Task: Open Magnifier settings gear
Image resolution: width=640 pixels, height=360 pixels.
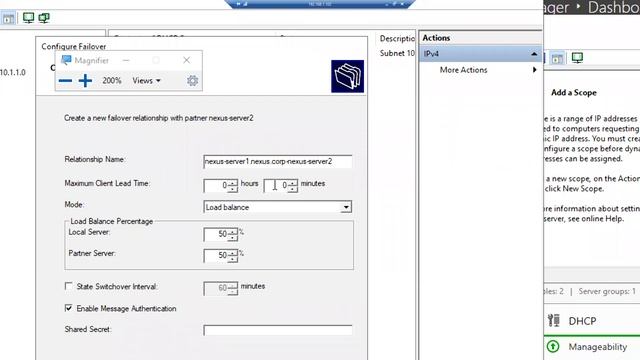Action: point(192,80)
